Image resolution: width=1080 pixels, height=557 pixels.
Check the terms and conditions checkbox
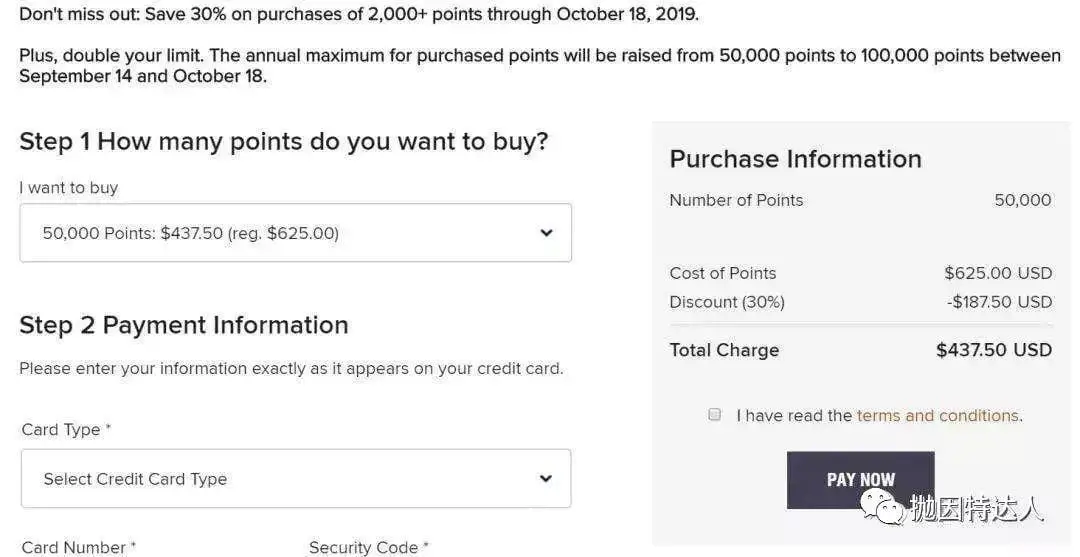point(715,414)
